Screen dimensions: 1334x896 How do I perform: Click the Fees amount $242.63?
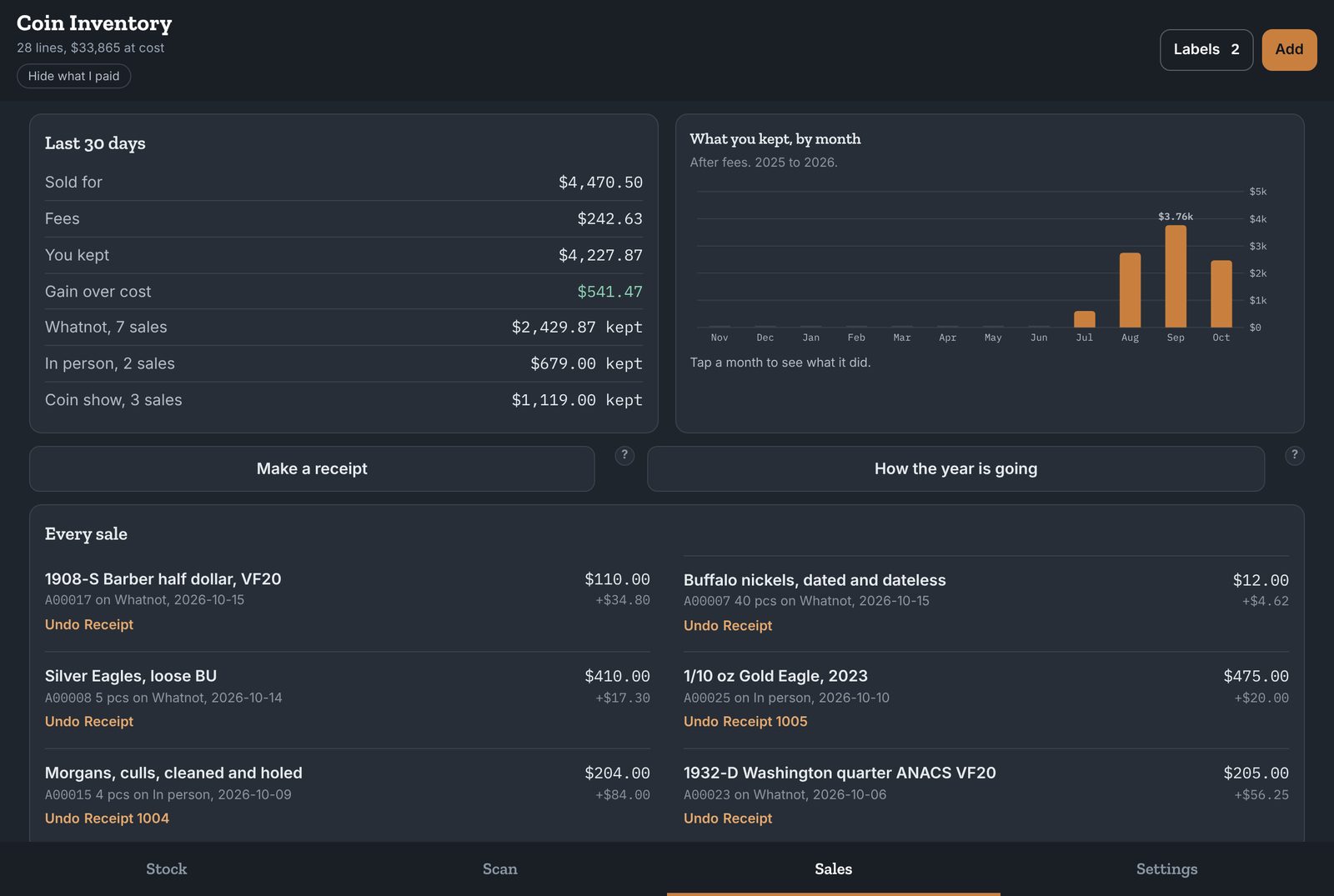pos(609,218)
